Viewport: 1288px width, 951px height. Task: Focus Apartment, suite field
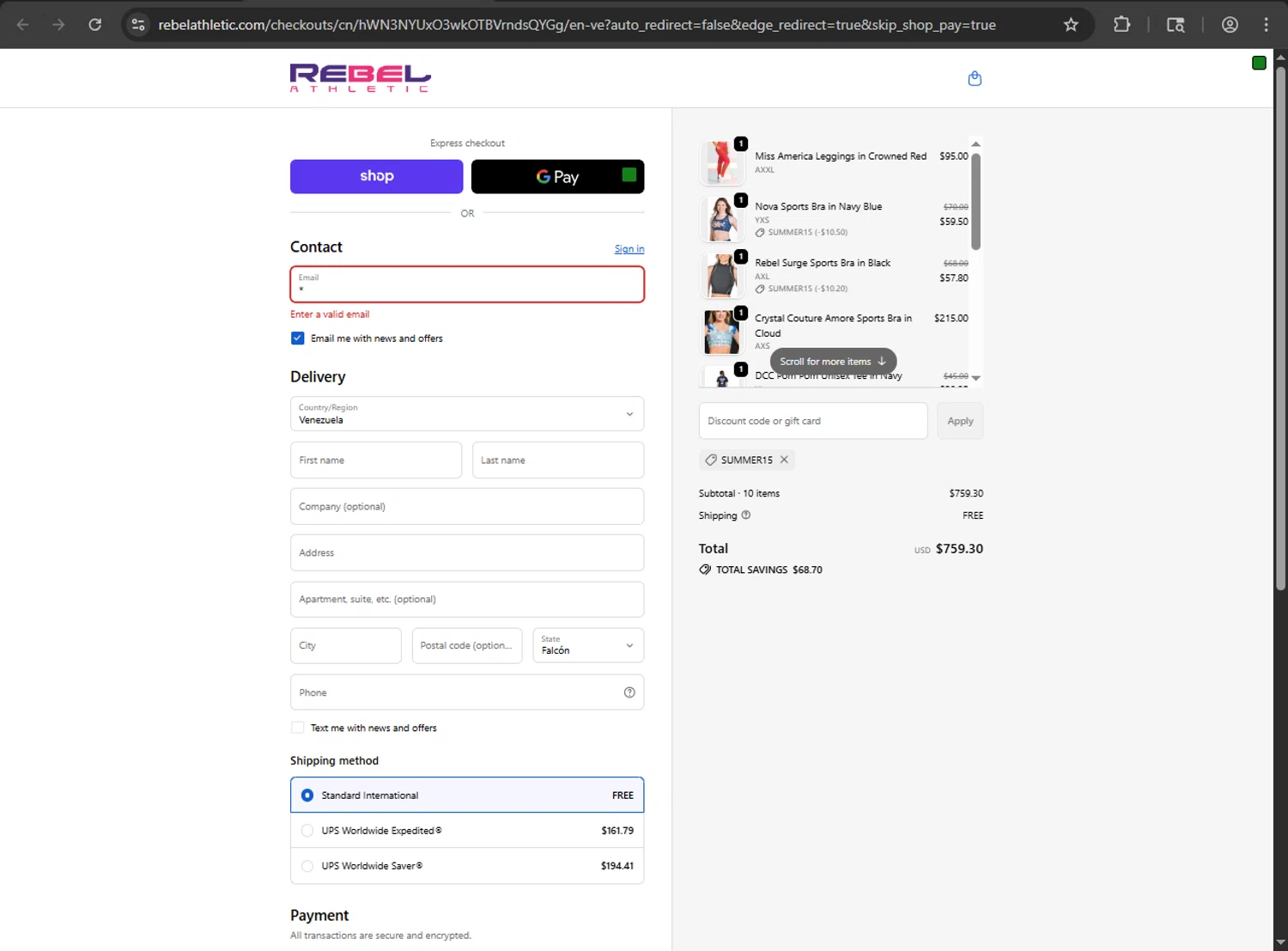467,600
